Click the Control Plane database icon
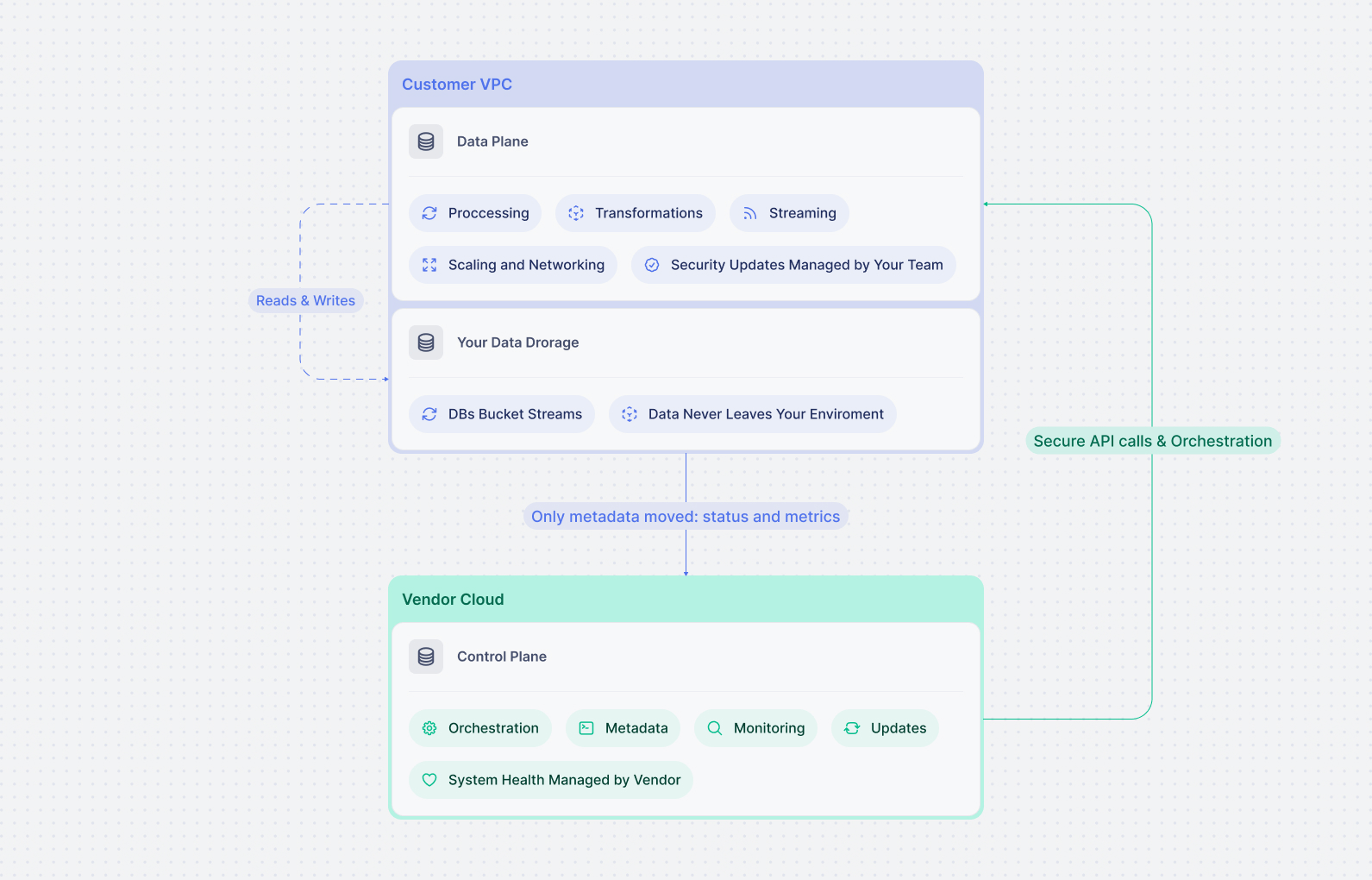 [426, 657]
